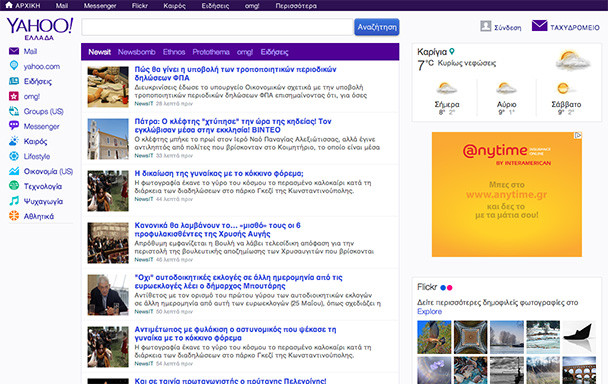
Task: Click the location pin next to Καρίγια
Action: [452, 52]
